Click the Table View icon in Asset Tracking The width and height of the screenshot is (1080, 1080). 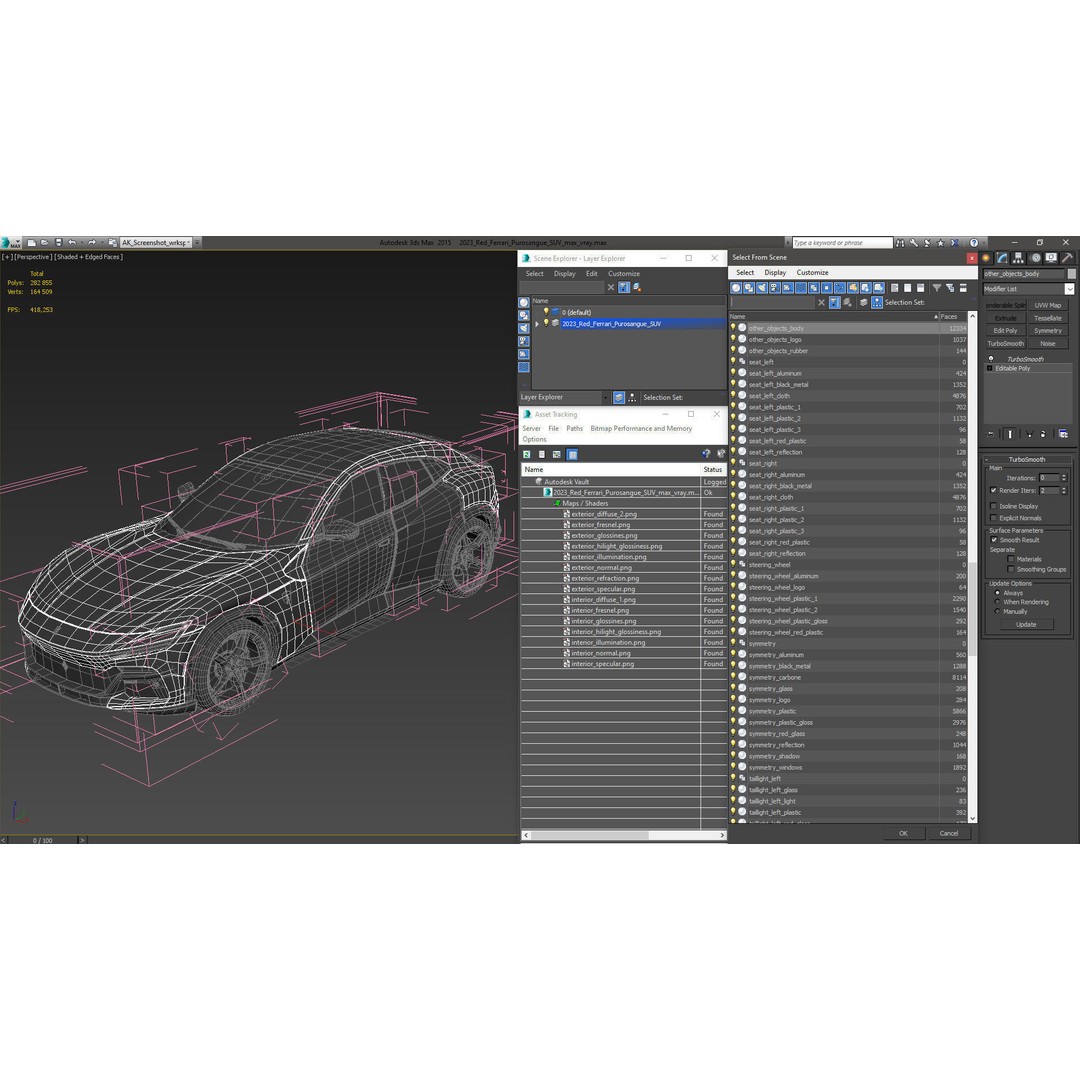coord(572,455)
